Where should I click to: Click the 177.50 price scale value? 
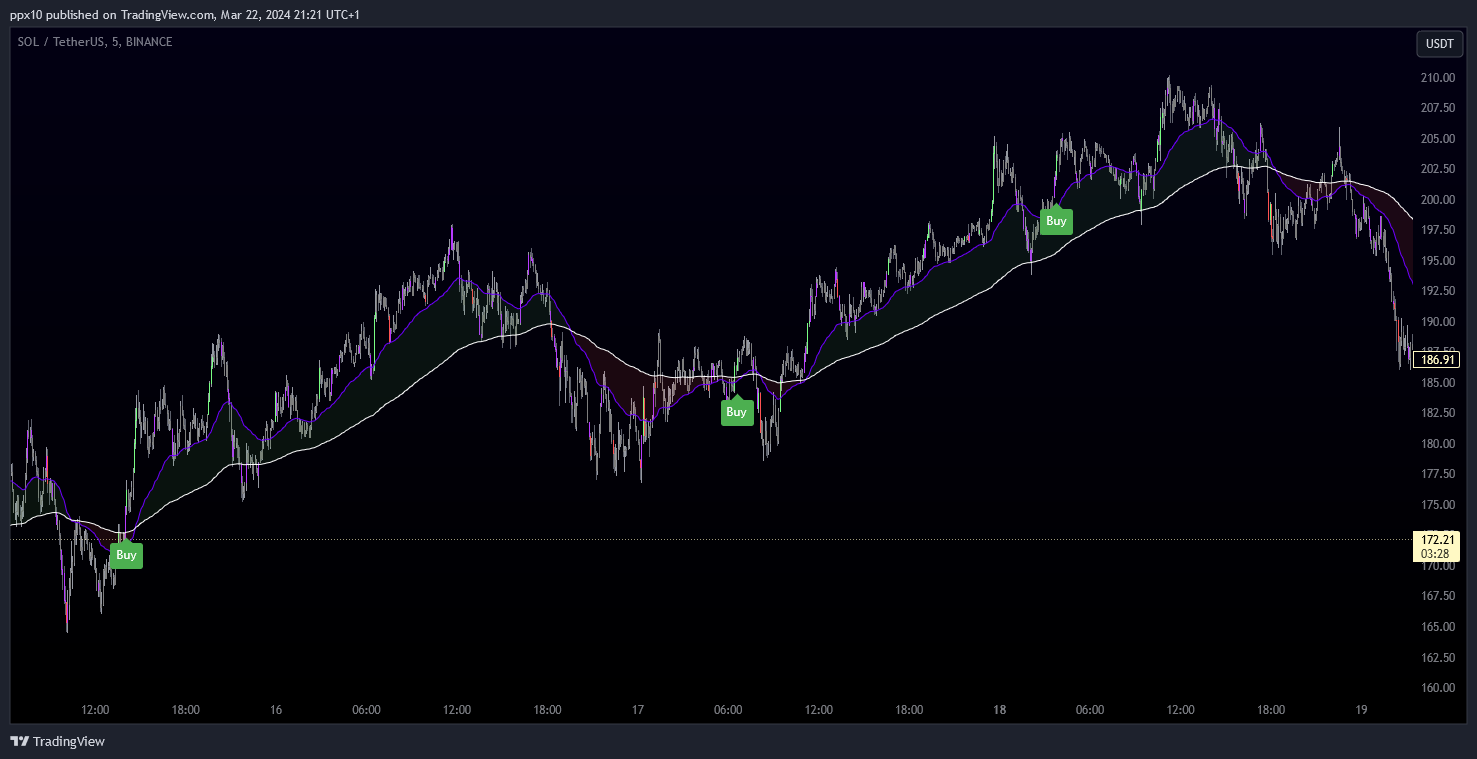point(1437,474)
